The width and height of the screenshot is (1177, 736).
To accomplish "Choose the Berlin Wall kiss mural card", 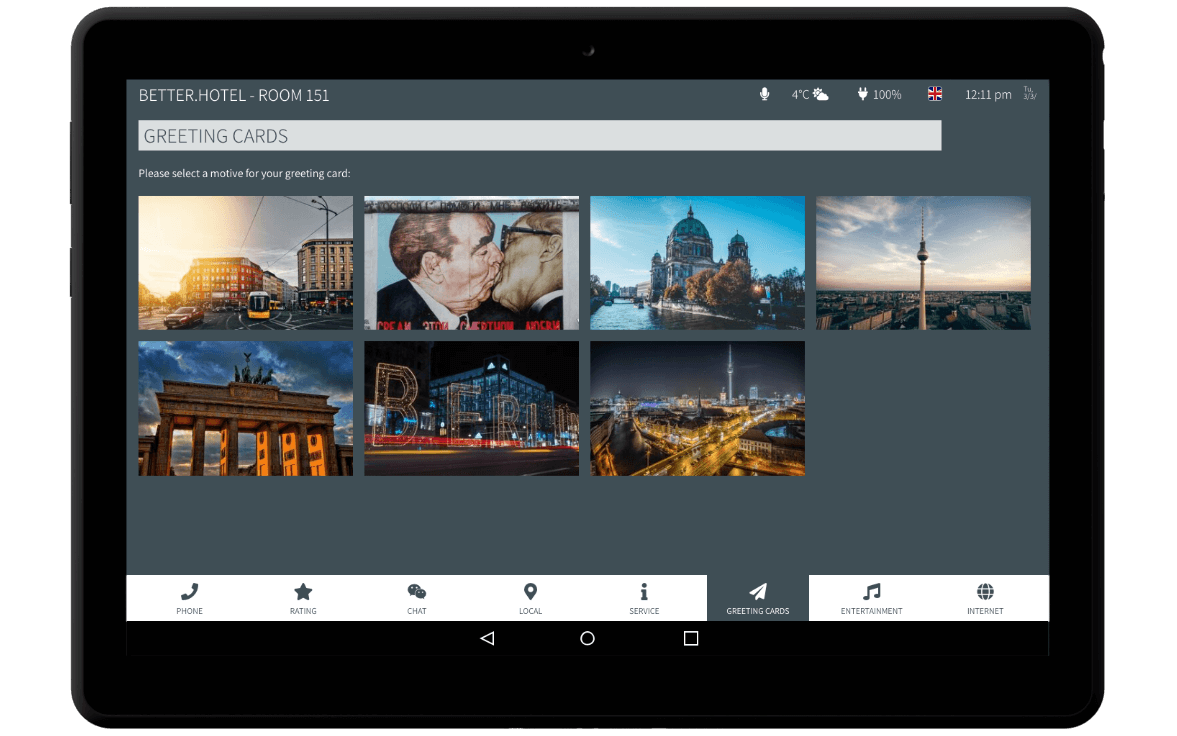I will [471, 263].
